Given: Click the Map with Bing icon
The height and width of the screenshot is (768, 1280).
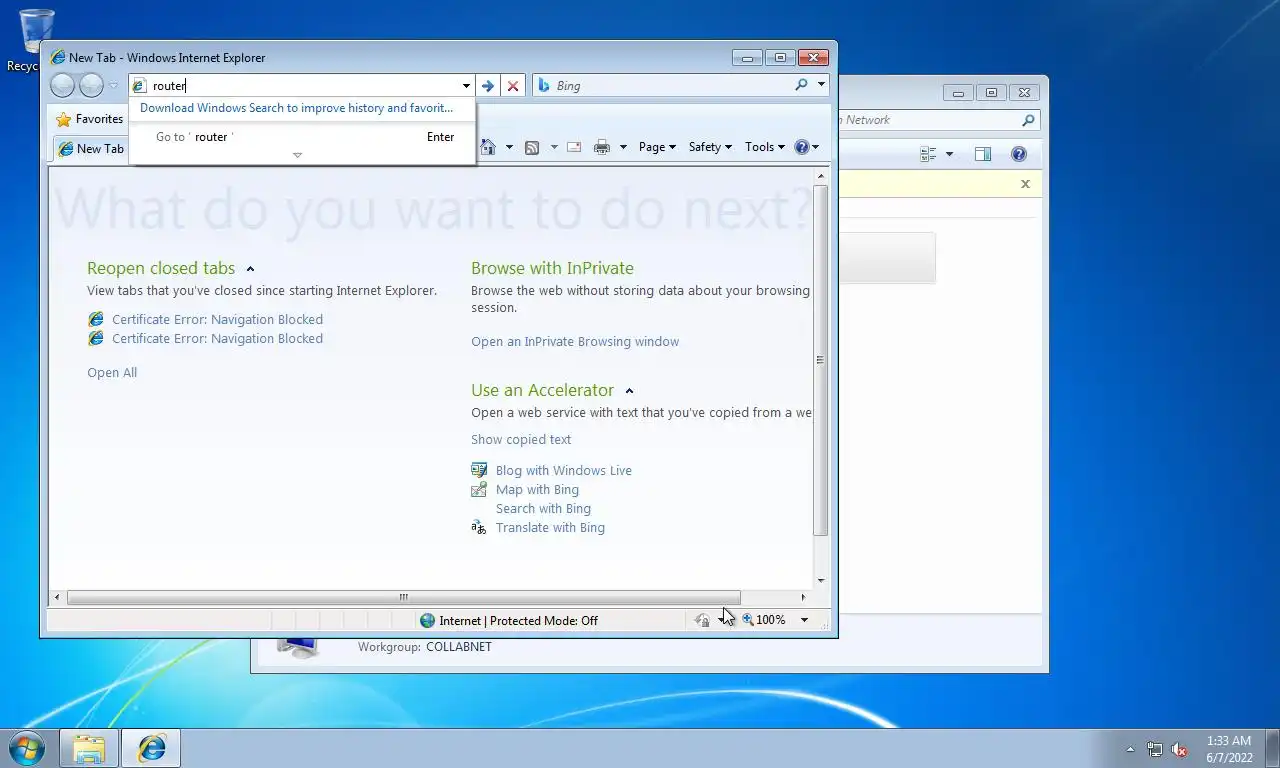Looking at the screenshot, I should [479, 490].
